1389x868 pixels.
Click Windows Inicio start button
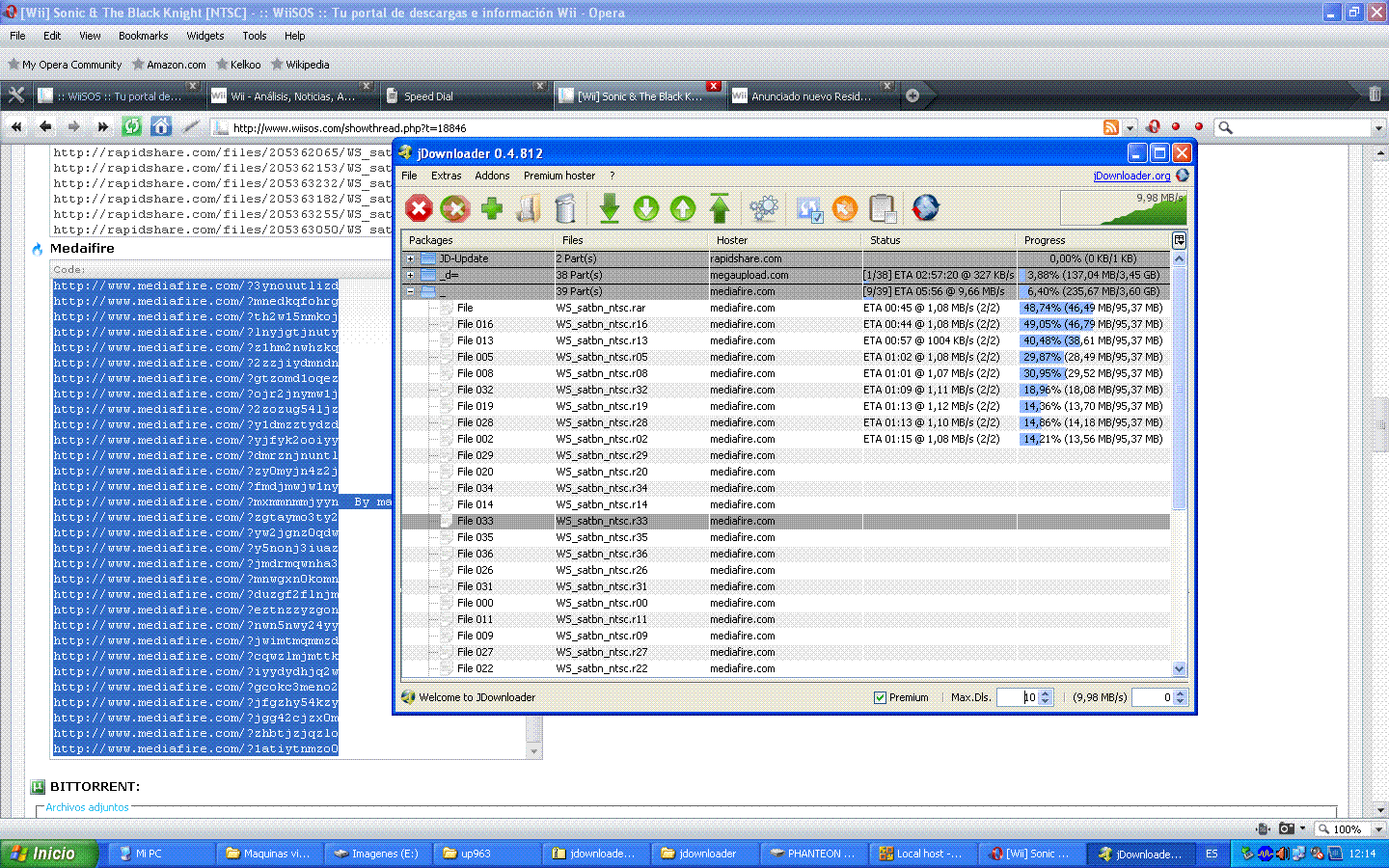click(50, 854)
